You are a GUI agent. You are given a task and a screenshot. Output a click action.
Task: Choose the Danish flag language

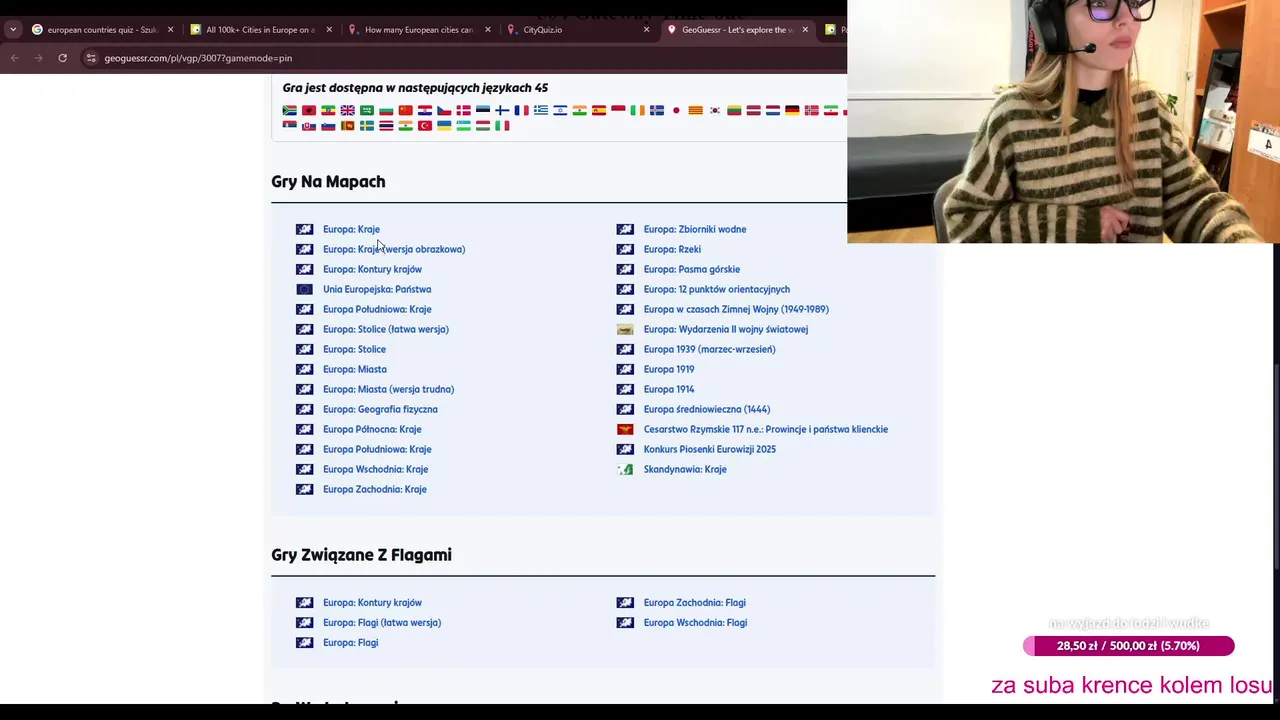click(464, 110)
